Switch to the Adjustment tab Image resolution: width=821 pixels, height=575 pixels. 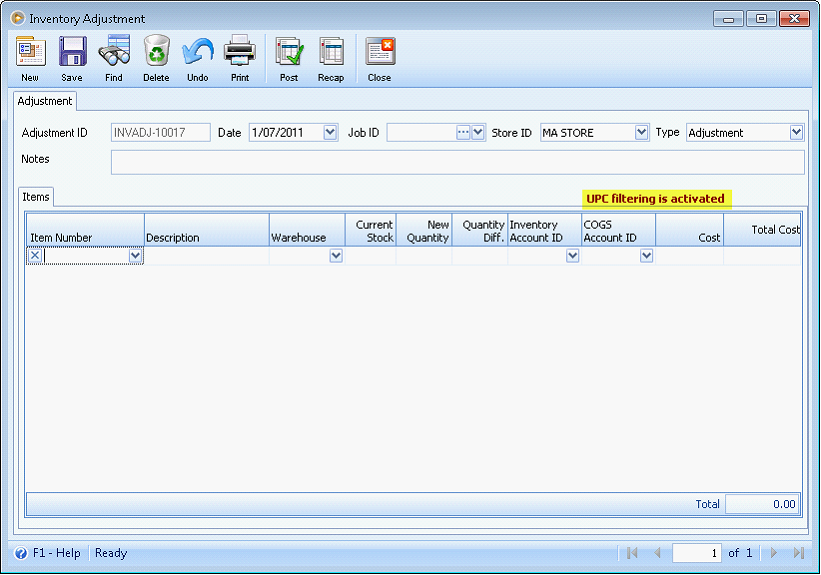point(45,101)
